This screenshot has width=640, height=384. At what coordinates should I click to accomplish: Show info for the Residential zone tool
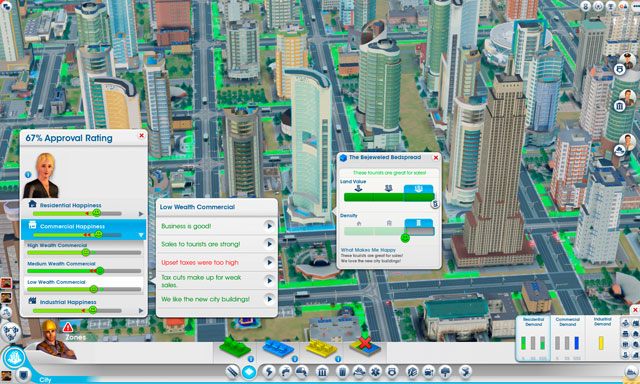pos(251,359)
